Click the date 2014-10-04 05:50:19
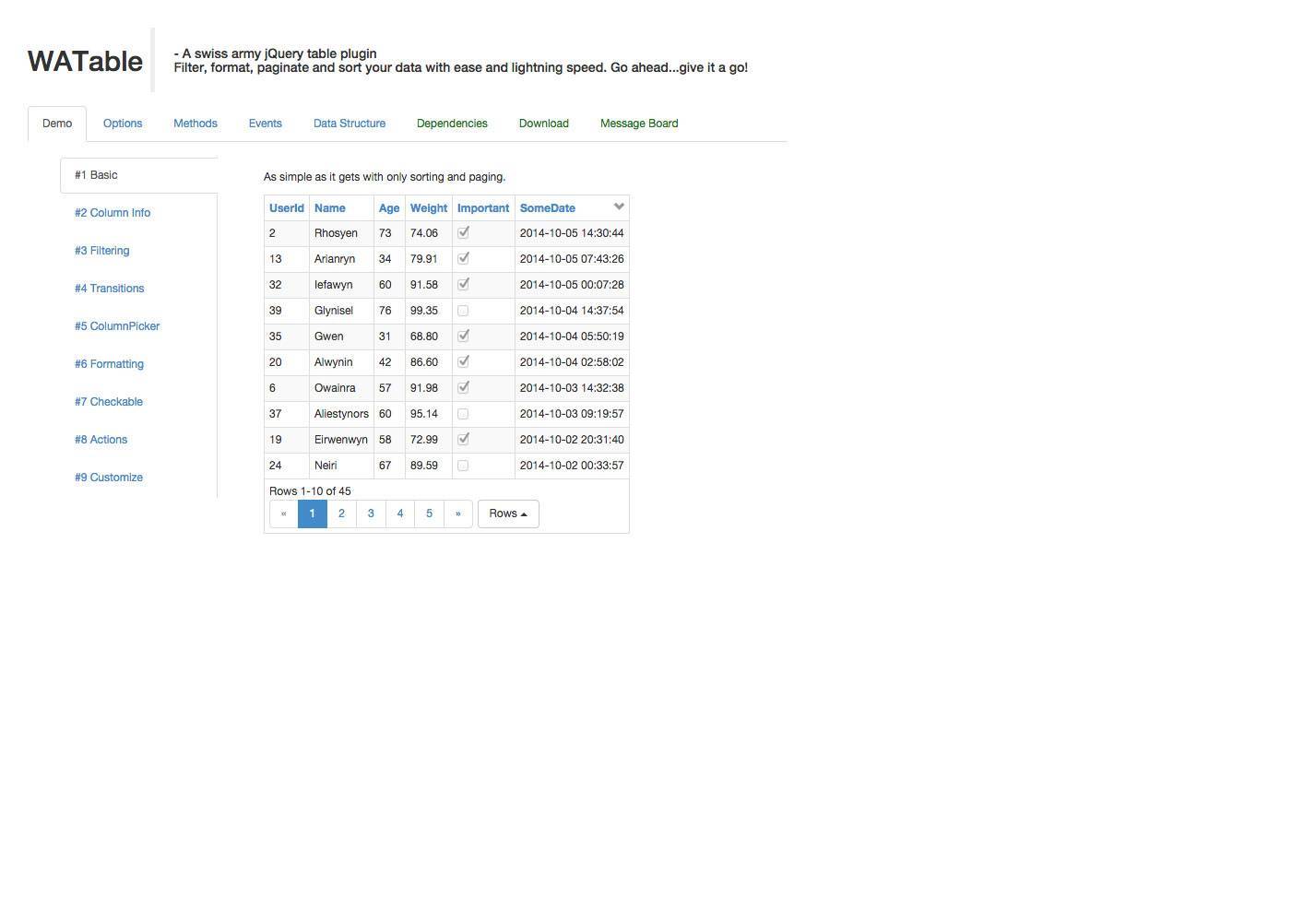 click(x=572, y=336)
